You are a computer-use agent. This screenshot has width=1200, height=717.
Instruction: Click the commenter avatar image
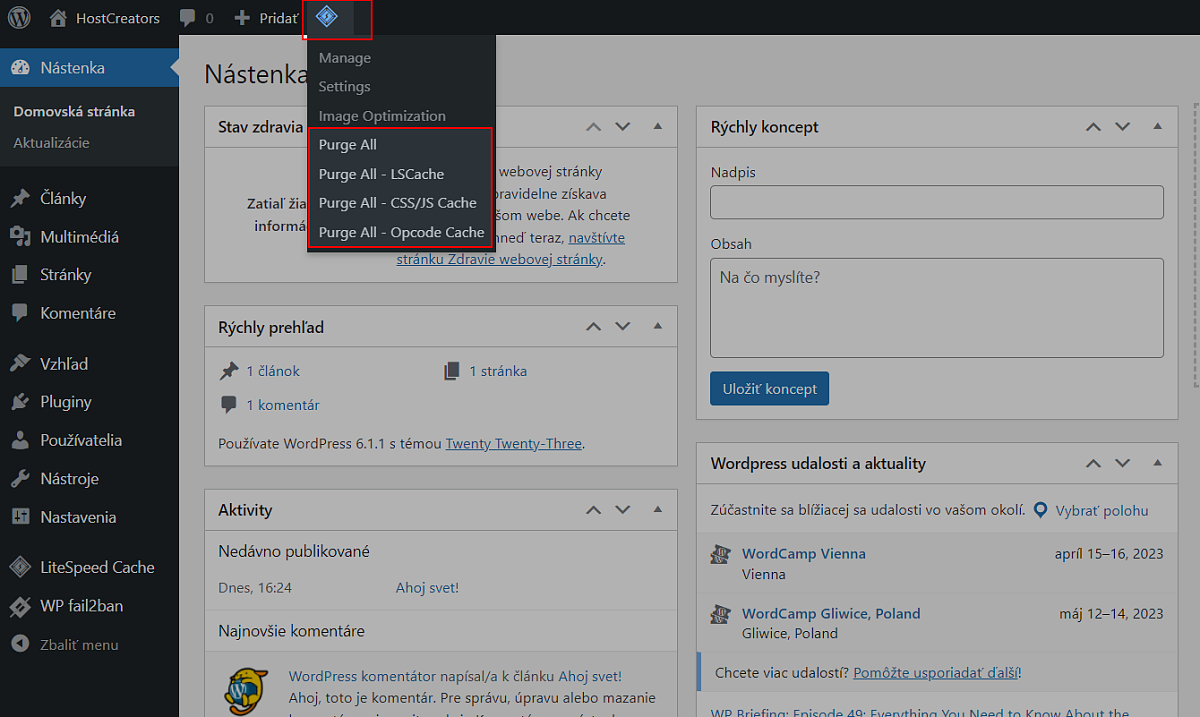point(244,692)
